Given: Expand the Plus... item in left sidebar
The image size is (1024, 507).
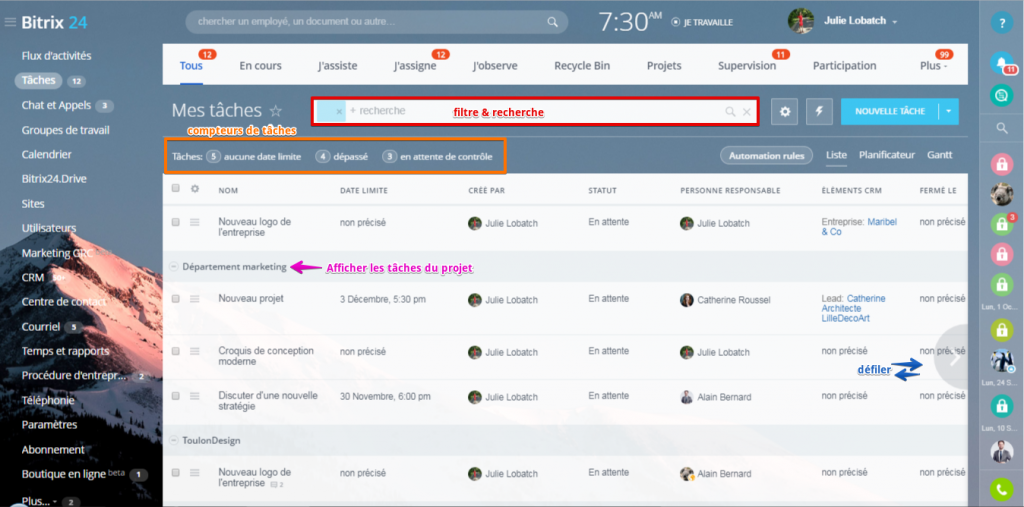Looking at the screenshot, I should 39,501.
